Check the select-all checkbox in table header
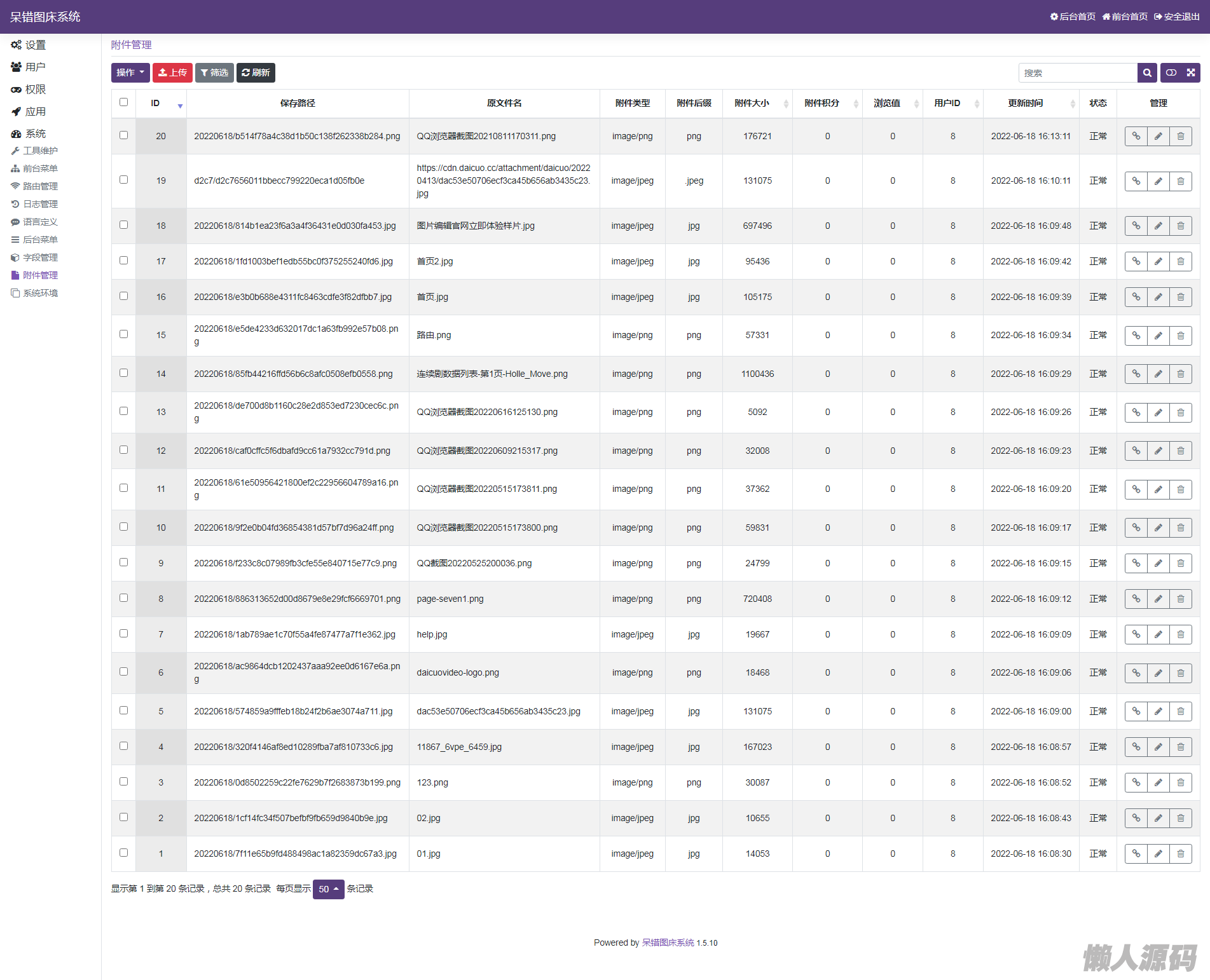This screenshot has height=980, width=1210. tap(123, 102)
